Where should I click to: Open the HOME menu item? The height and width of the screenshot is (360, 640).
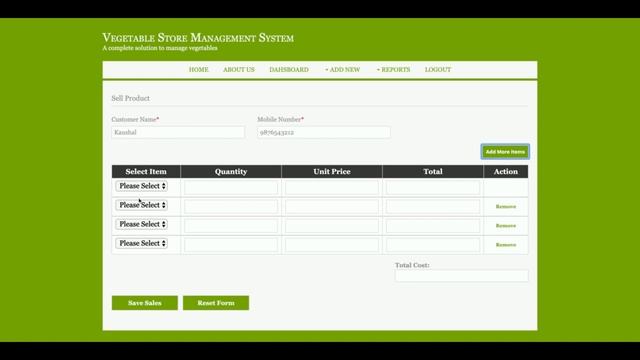pos(198,70)
